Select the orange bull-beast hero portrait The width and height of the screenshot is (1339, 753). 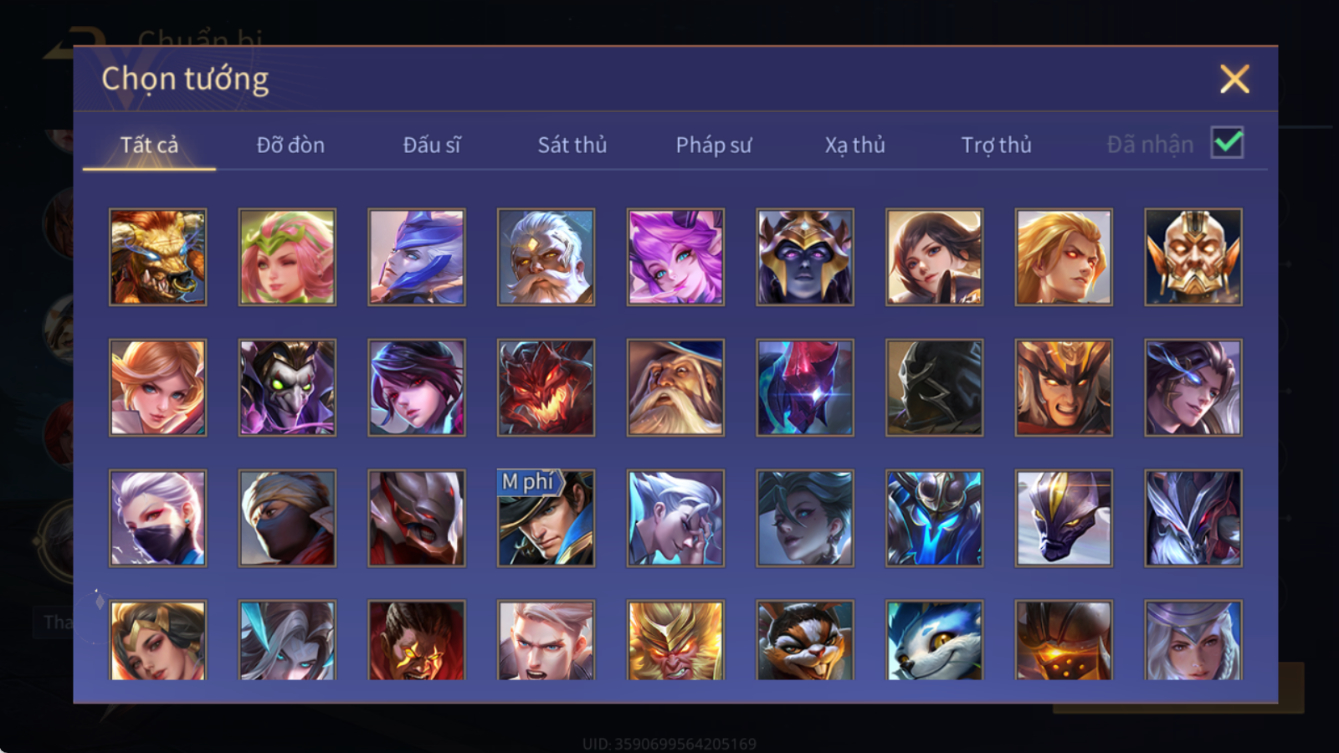pyautogui.click(x=158, y=257)
